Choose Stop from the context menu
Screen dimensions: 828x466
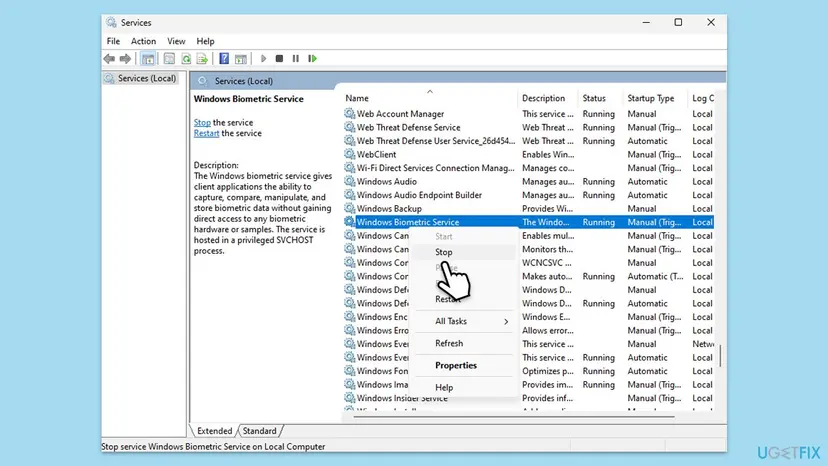click(465, 252)
